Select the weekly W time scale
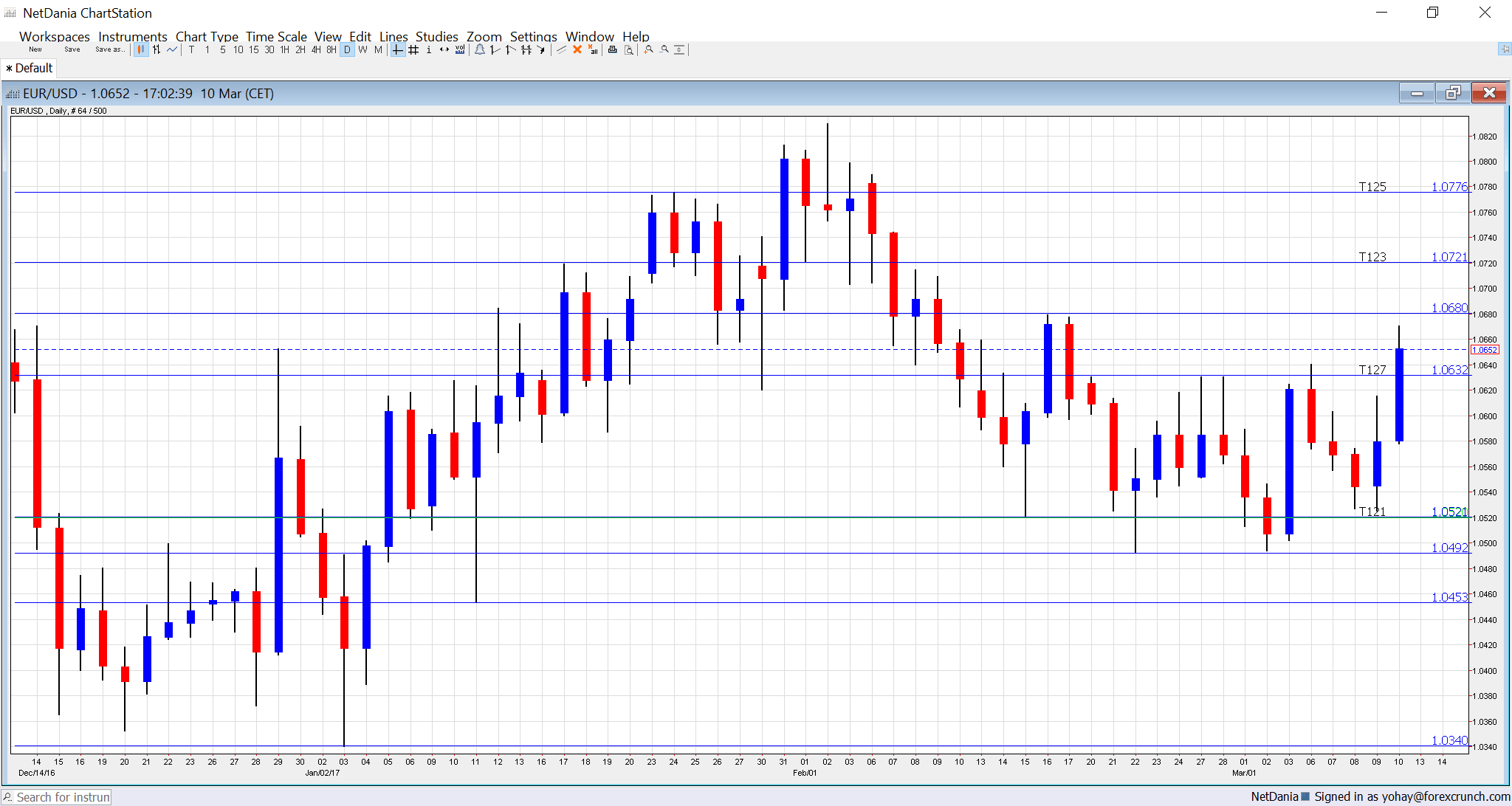Screen dimensions: 1512x806 point(362,49)
